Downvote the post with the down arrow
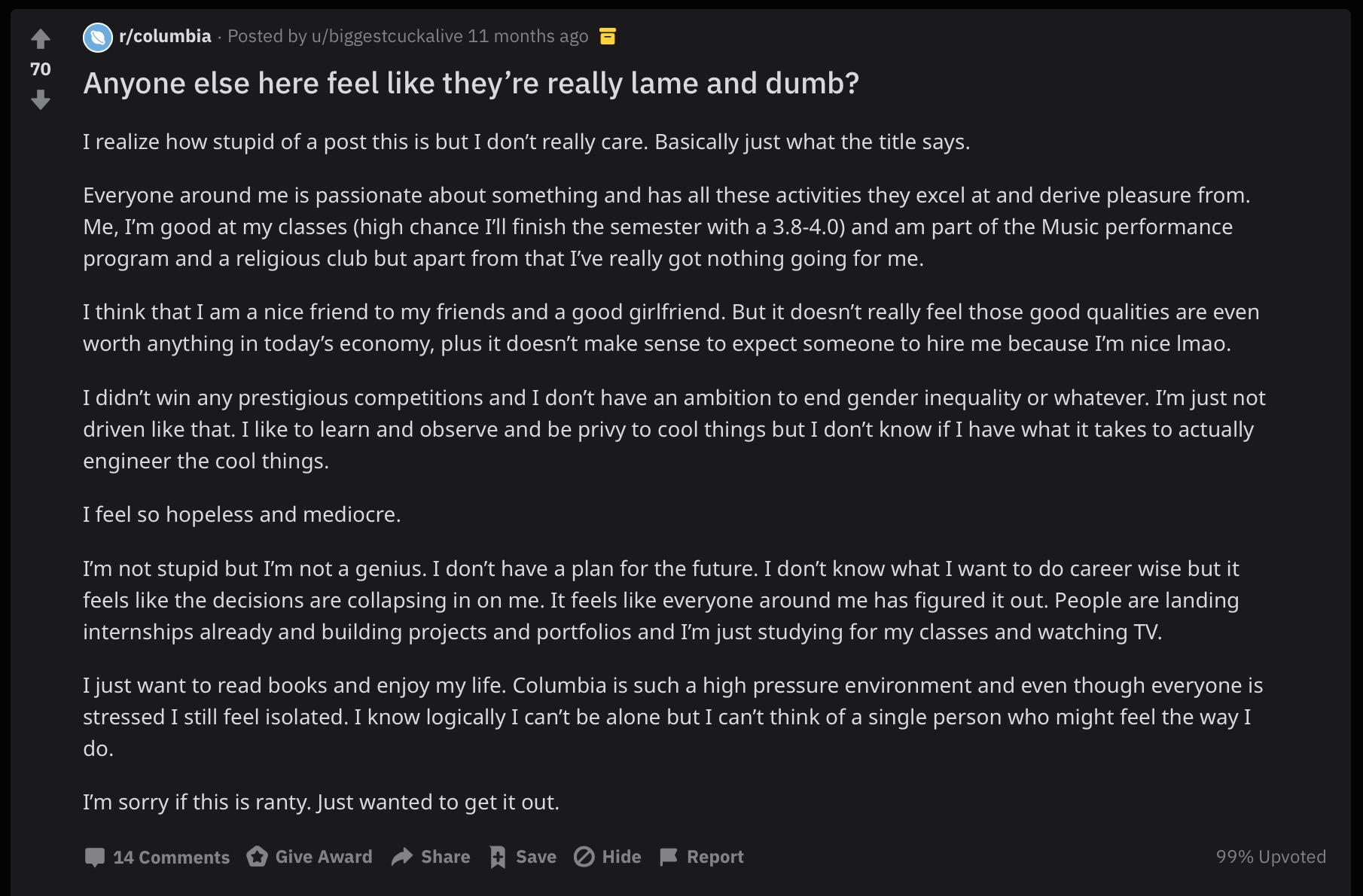This screenshot has height=896, width=1363. (x=41, y=99)
